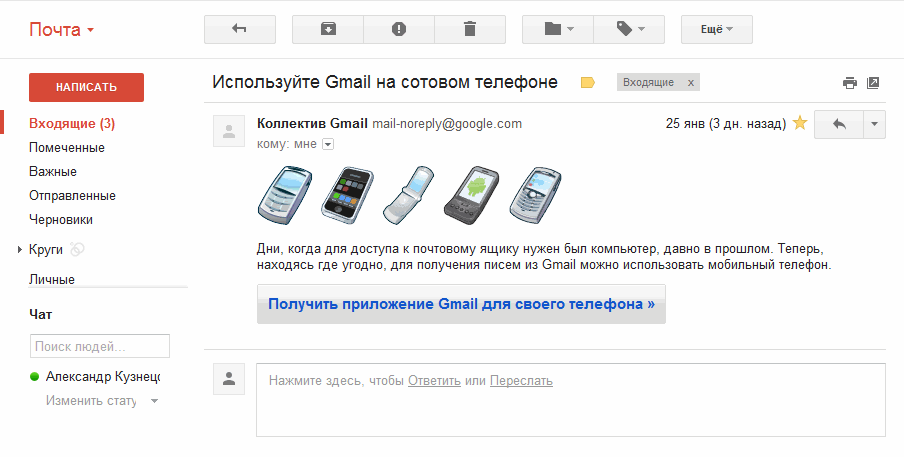This screenshot has width=904, height=457.
Task: Click the Переслать link in reply box
Action: 521,381
